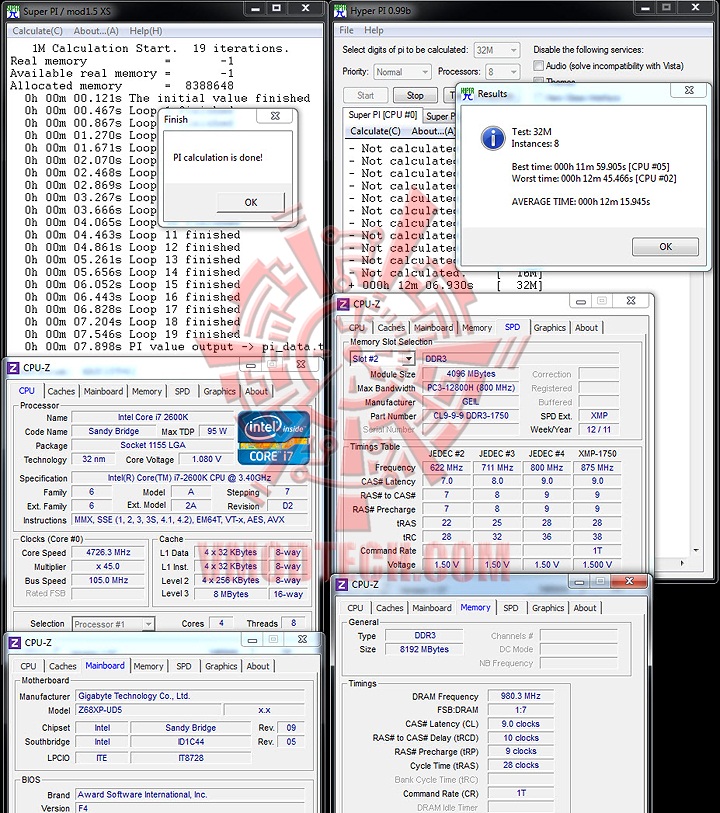The image size is (720, 813).
Task: Click the CPU-Z SPD window title icon
Action: pyautogui.click(x=343, y=304)
